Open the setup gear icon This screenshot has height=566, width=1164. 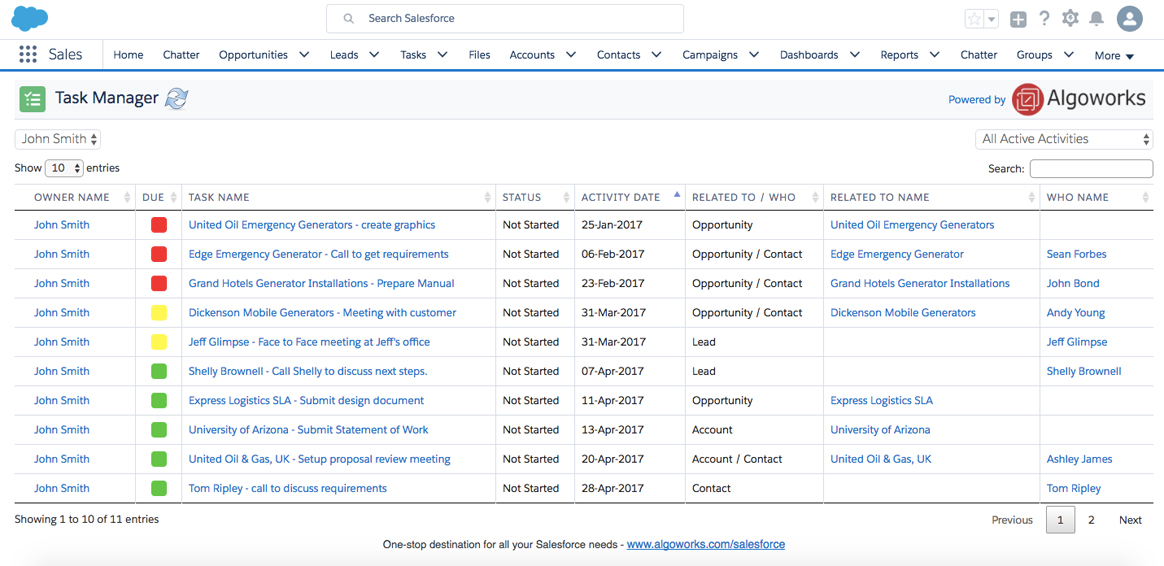1070,19
